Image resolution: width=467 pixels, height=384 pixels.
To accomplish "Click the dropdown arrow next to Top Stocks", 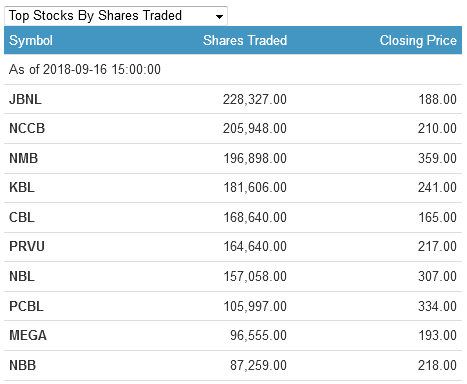I will [219, 17].
